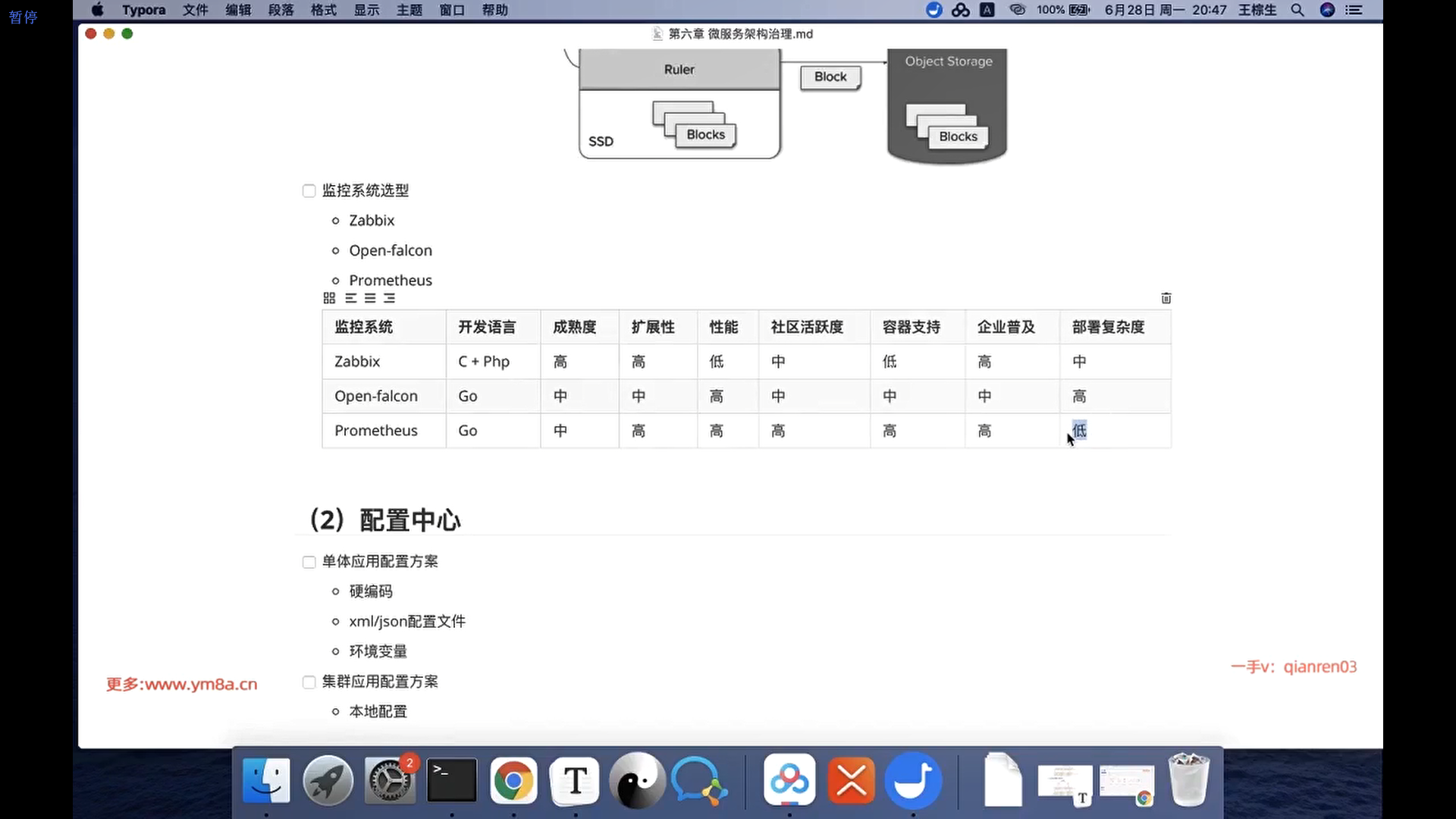Open the Notification Center list icon
This screenshot has width=1456, height=819.
tap(1354, 10)
